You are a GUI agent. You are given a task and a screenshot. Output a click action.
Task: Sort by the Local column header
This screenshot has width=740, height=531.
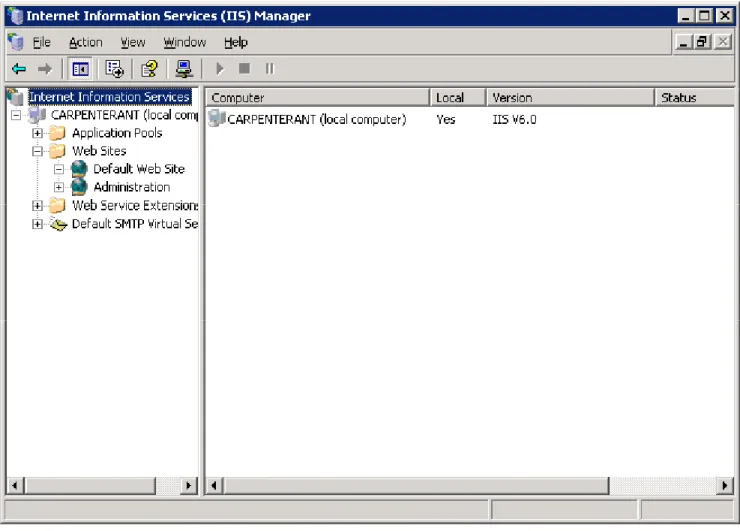tap(458, 98)
